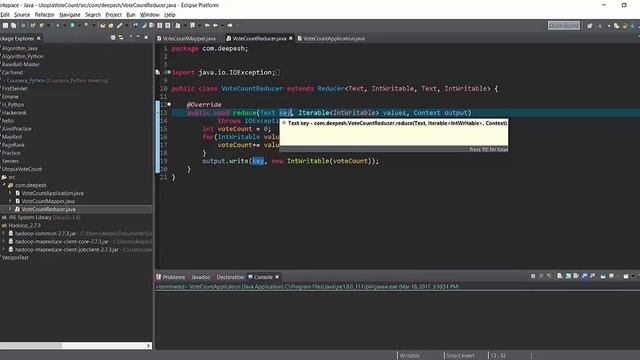Click the Package Explorer horizontal scrollbar thumb
The height and width of the screenshot is (360, 640).
pos(31,346)
